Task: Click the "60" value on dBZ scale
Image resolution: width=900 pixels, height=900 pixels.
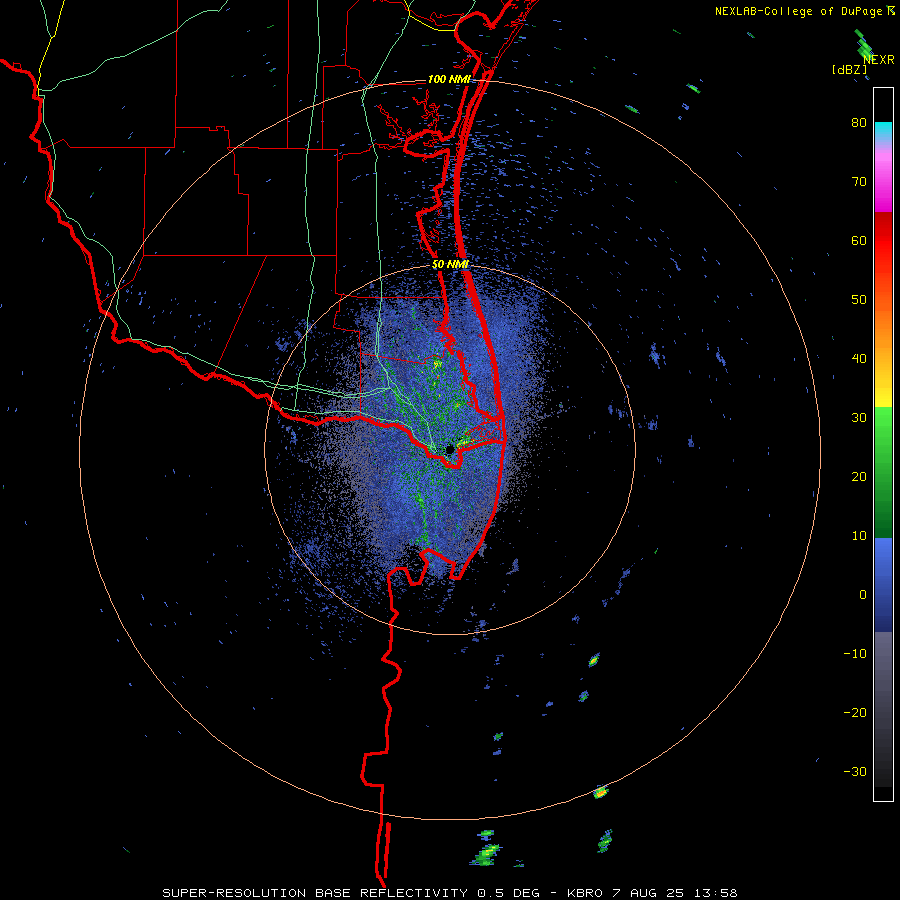Action: click(859, 240)
